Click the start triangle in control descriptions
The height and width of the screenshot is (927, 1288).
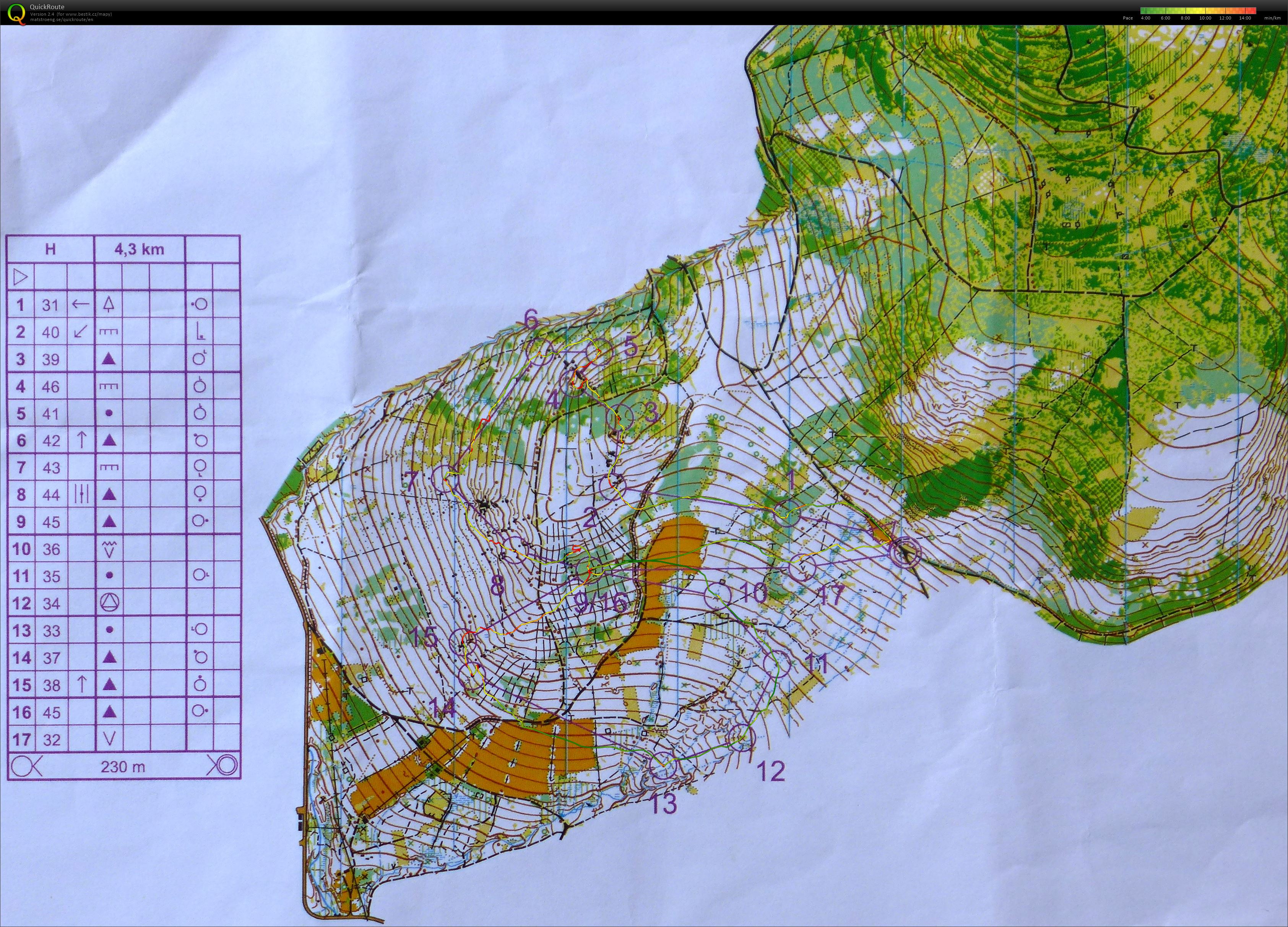pyautogui.click(x=20, y=277)
